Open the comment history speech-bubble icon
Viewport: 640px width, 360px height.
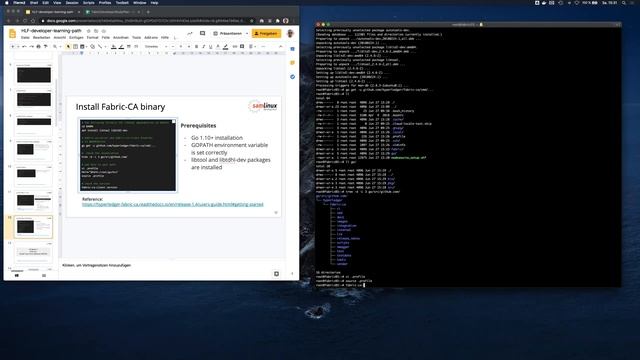pyautogui.click(x=202, y=33)
